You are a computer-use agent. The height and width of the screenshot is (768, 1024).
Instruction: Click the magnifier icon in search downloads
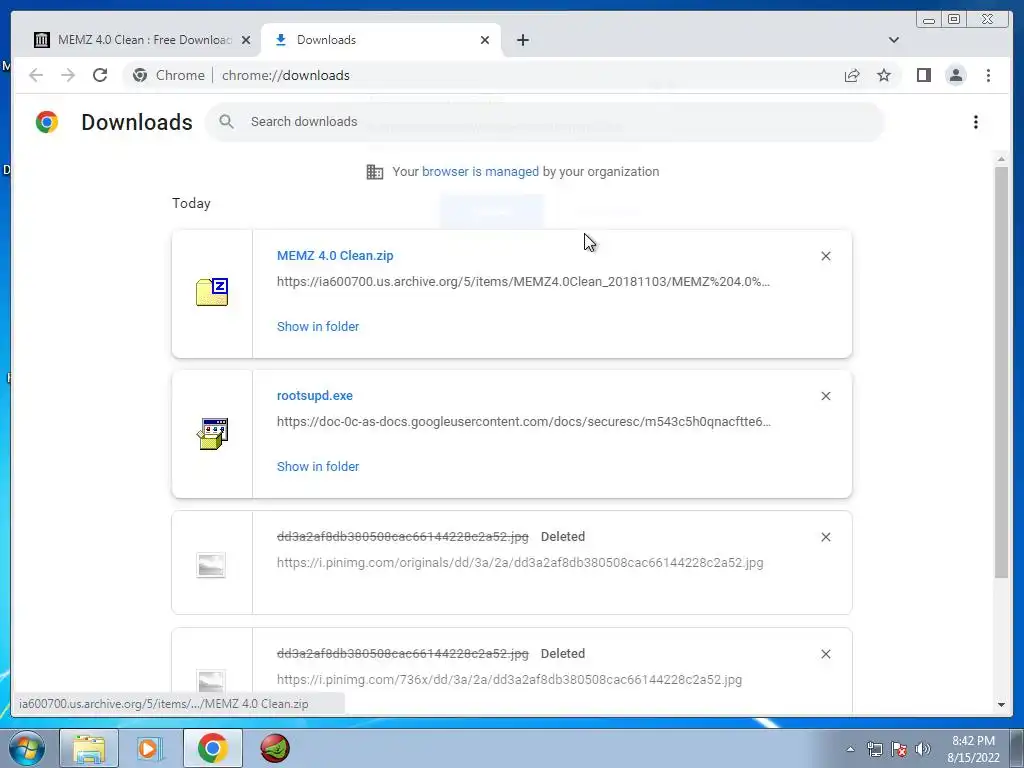click(227, 121)
